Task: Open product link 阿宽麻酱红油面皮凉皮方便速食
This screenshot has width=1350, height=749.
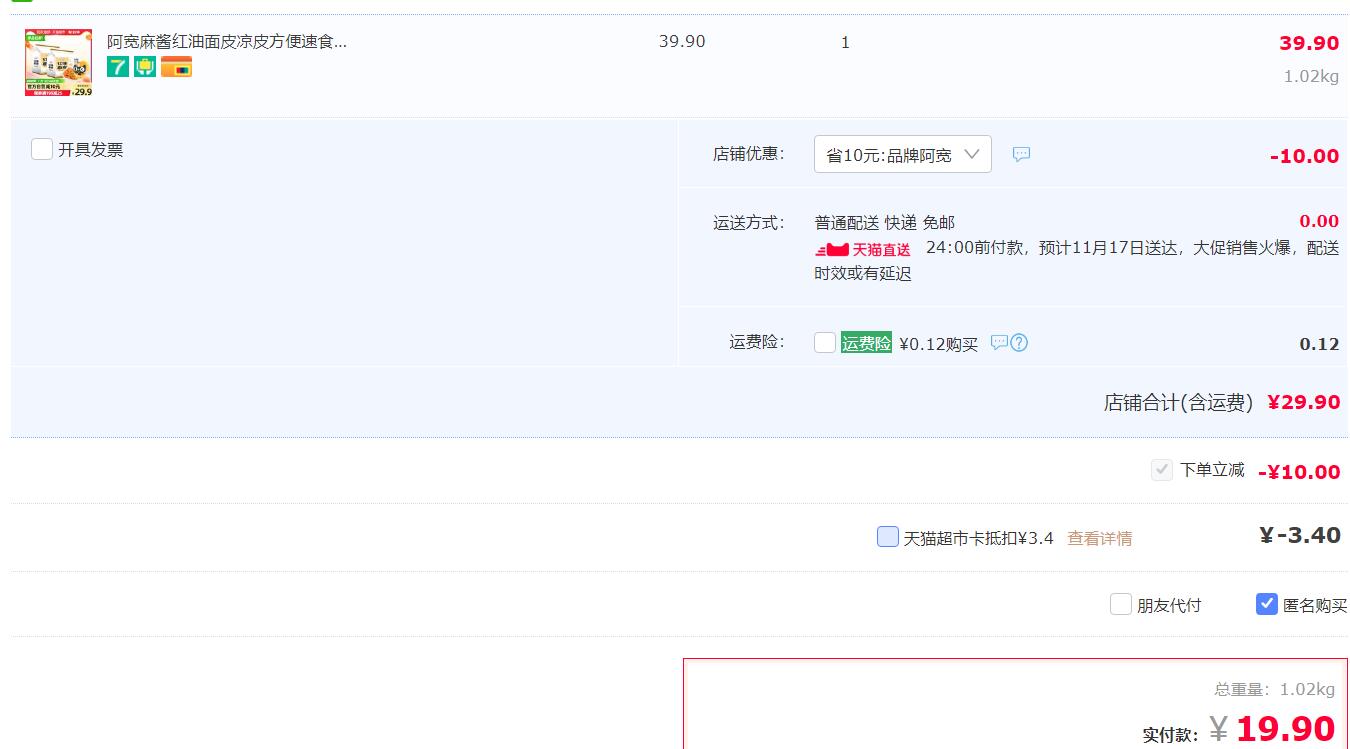Action: [227, 42]
